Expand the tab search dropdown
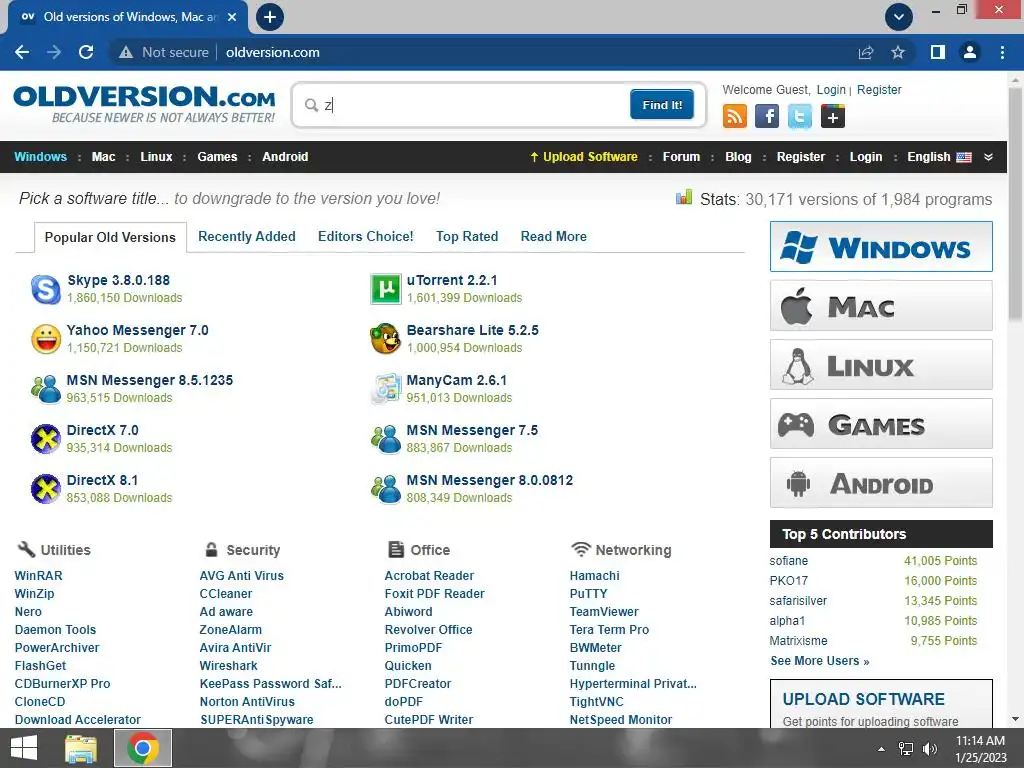The image size is (1024, 768). click(x=899, y=17)
